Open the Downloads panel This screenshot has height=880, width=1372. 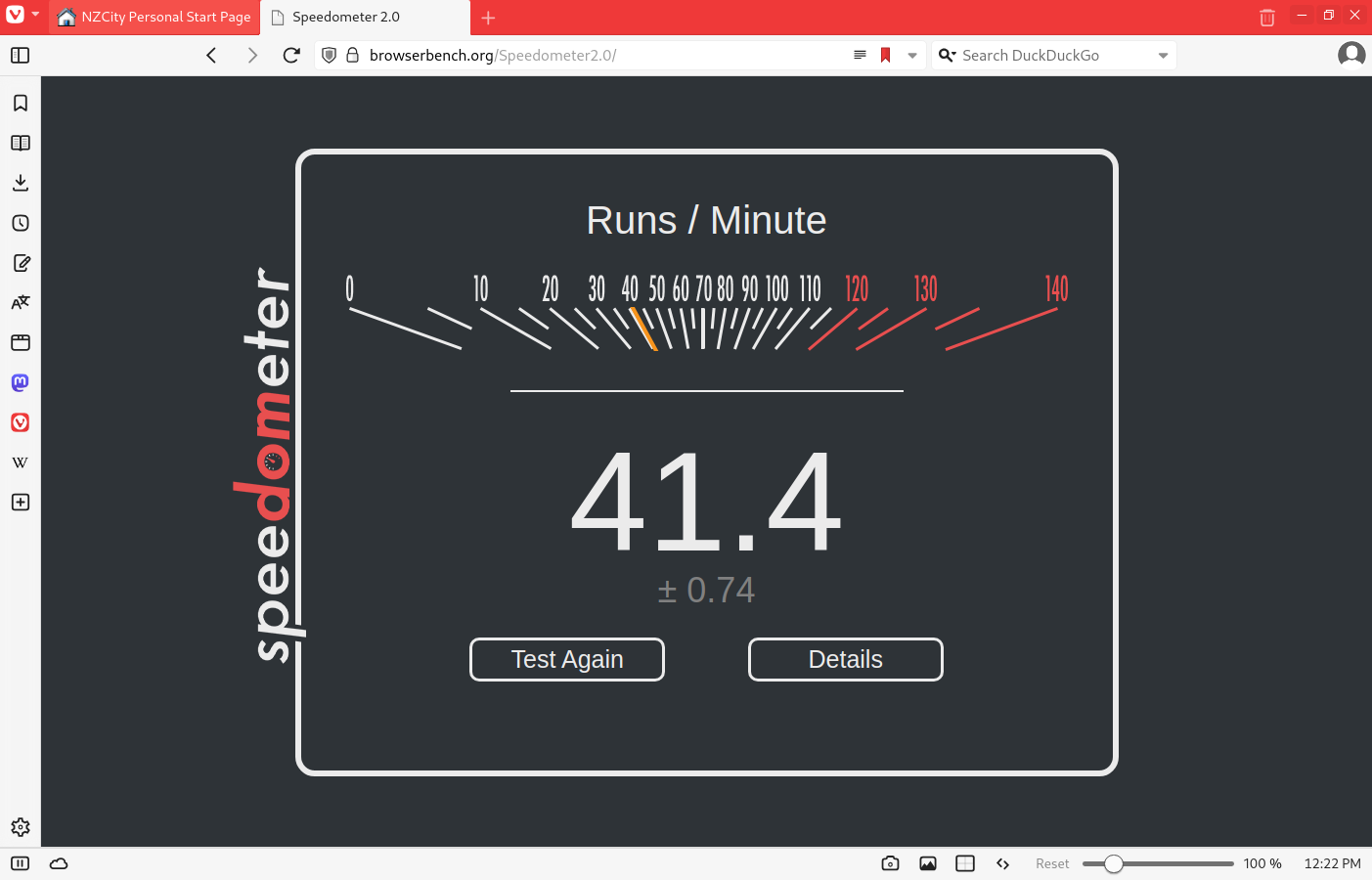21,183
